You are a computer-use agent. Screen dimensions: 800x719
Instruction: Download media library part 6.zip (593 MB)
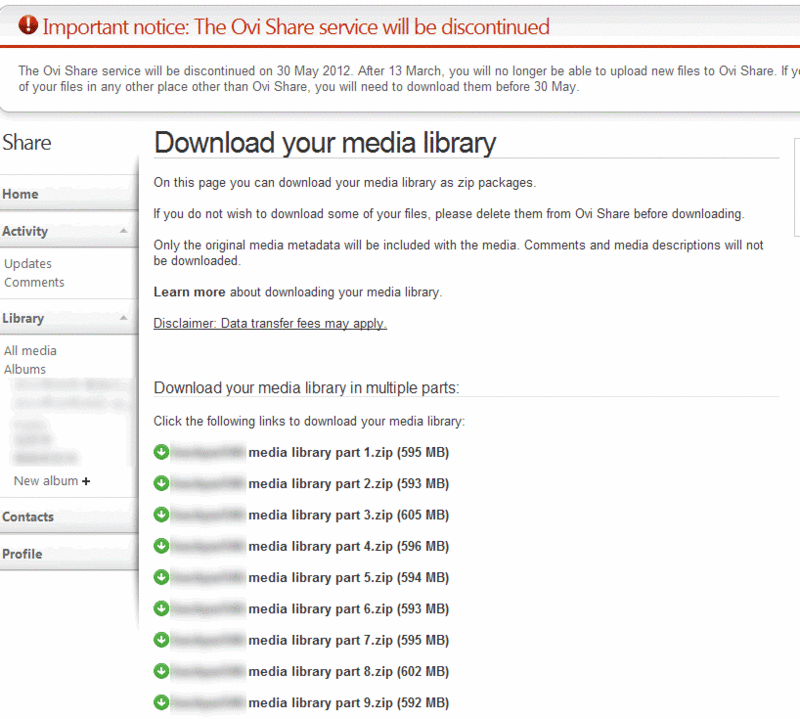coord(348,609)
